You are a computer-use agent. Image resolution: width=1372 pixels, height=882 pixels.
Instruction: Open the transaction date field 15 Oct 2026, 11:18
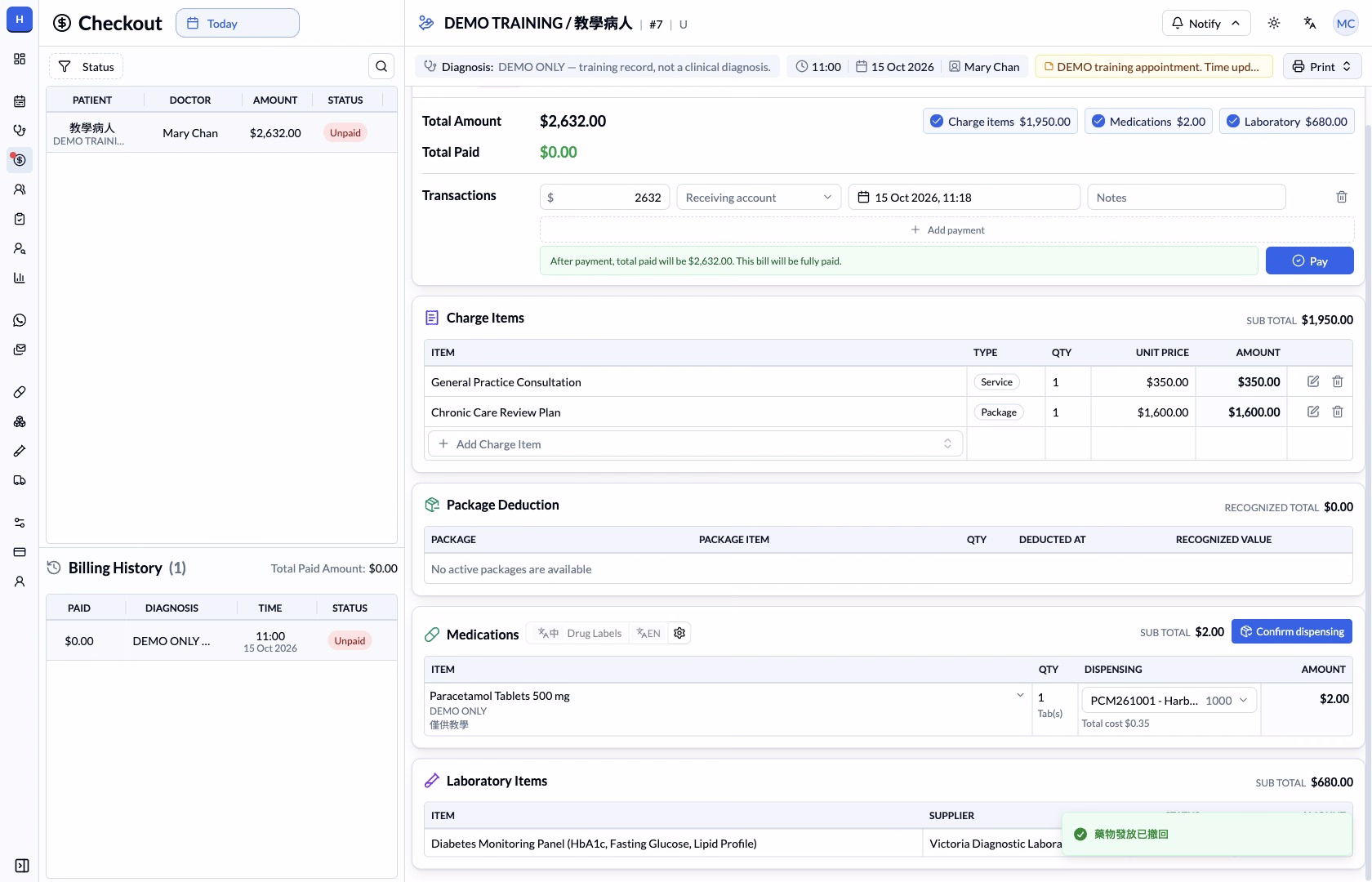tap(964, 197)
